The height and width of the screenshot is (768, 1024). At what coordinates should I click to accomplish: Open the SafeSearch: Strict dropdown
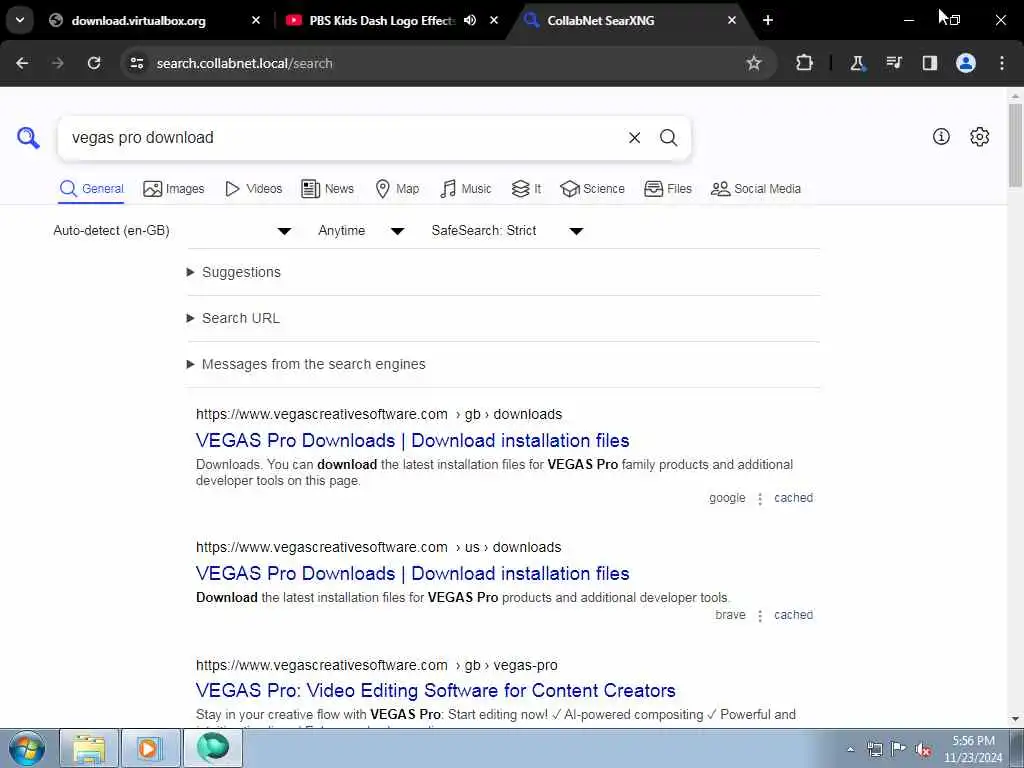[507, 231]
